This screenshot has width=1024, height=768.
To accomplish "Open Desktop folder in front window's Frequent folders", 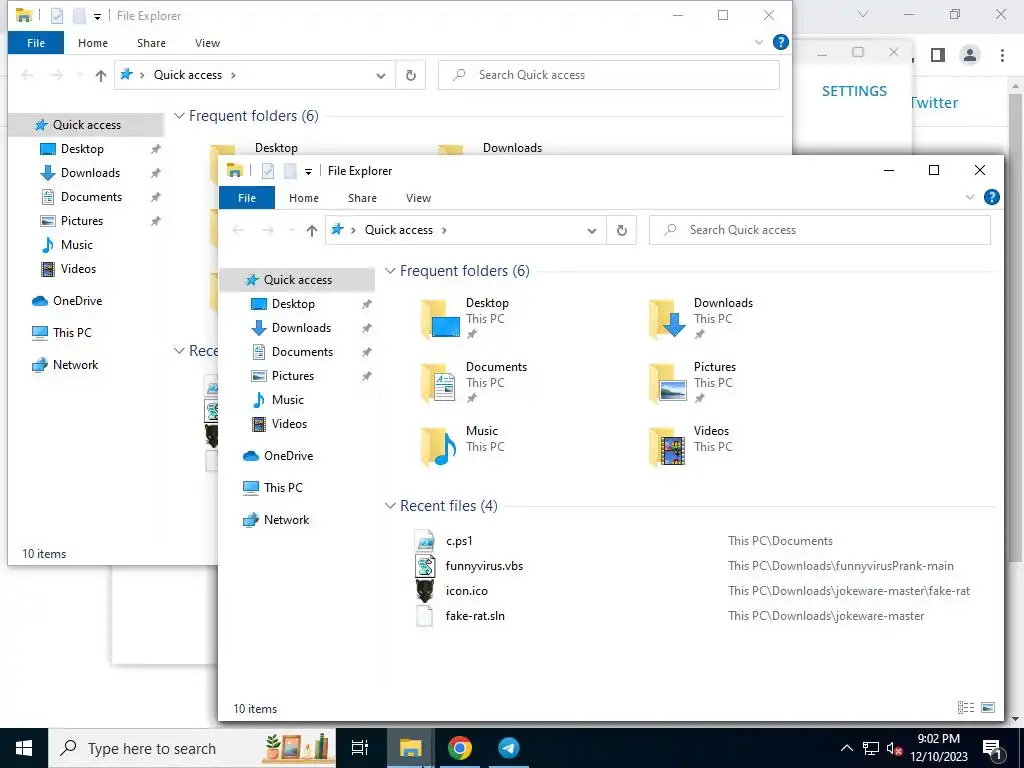I will [x=465, y=318].
